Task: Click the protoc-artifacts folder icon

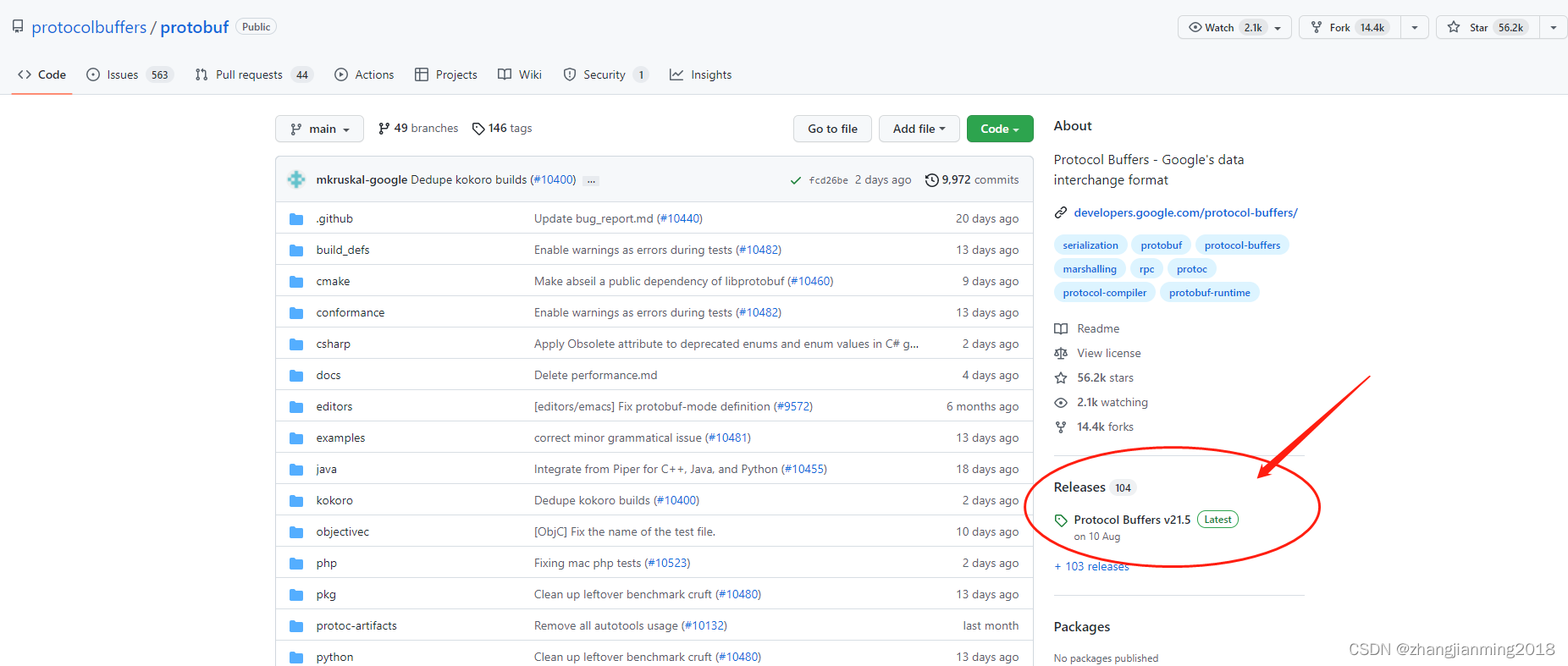Action: click(x=296, y=626)
